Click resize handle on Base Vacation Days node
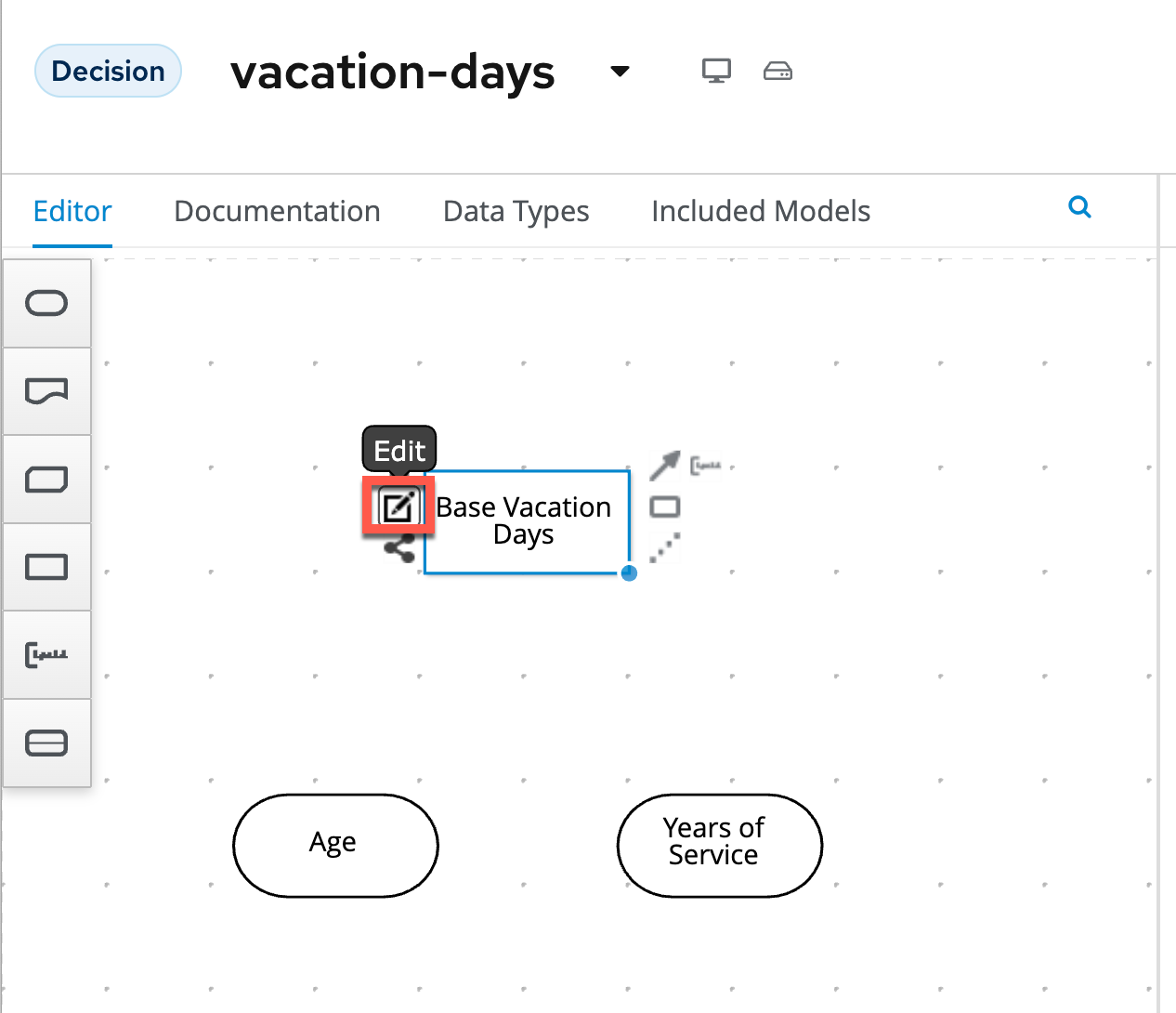 [x=629, y=573]
